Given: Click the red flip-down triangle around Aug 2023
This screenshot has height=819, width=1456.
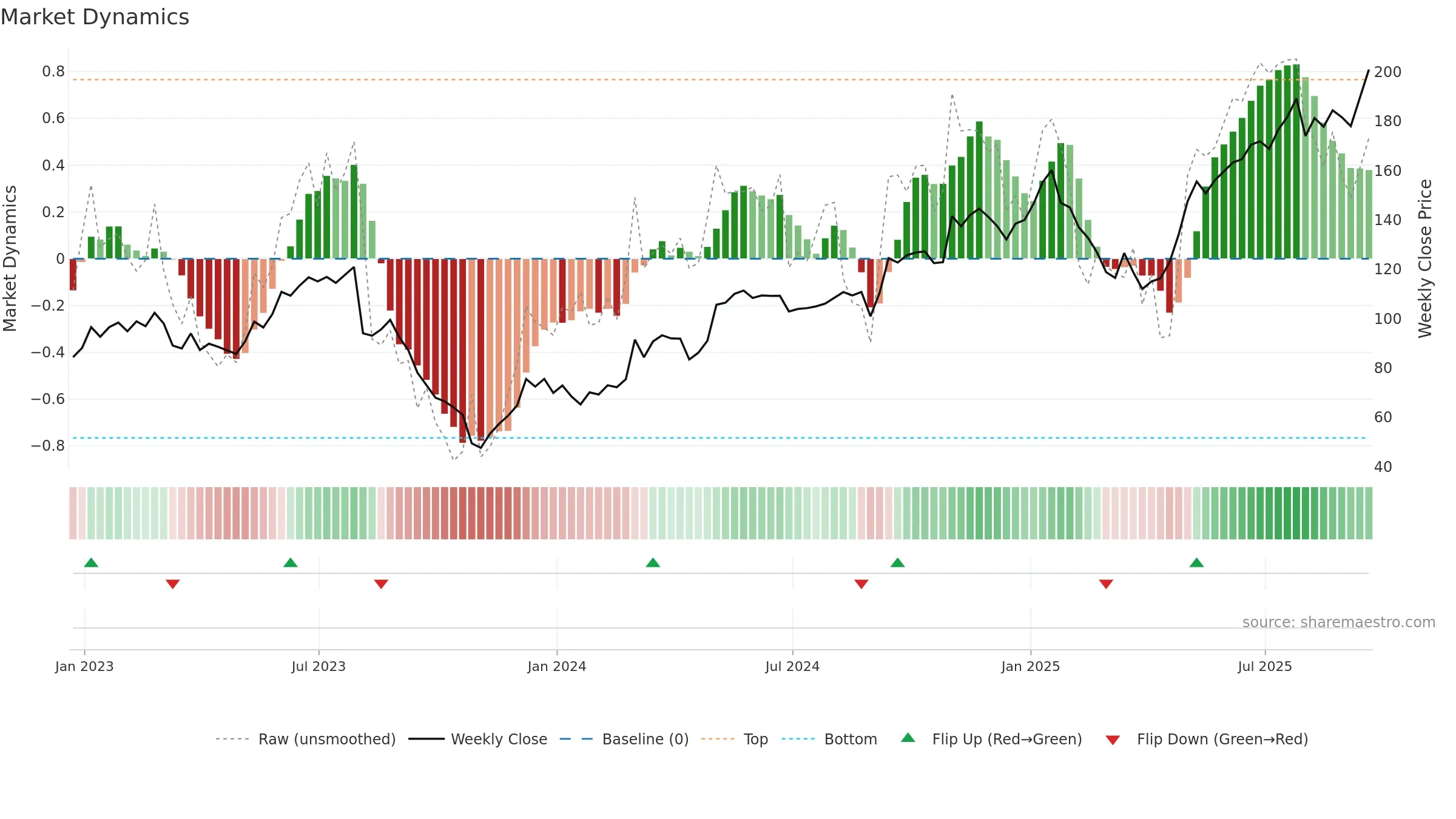Looking at the screenshot, I should click(x=381, y=584).
